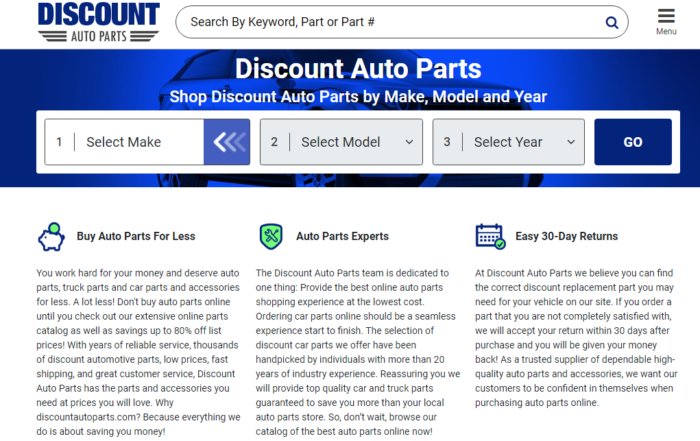
Task: Click the paragraph starting 'At Discount Auto Parts we believe'
Action: (576, 337)
